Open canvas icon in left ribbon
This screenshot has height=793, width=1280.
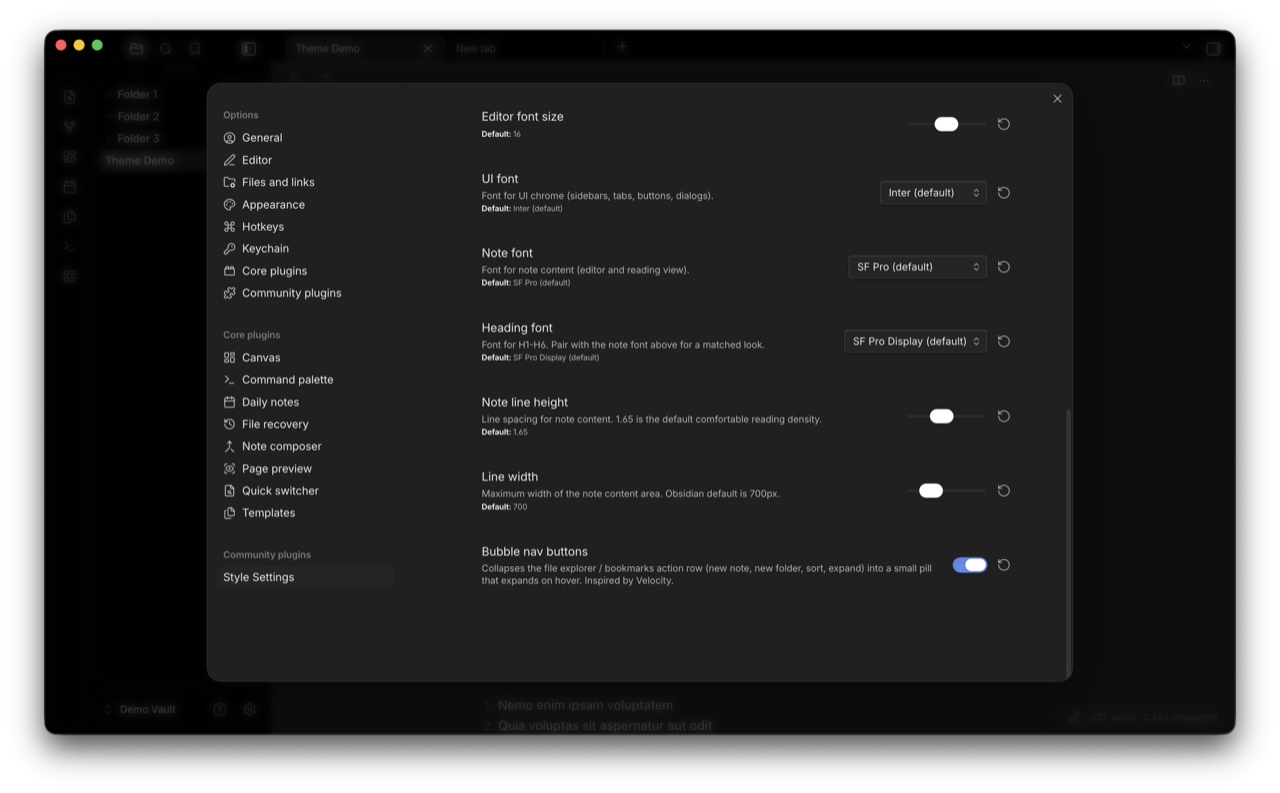click(69, 157)
